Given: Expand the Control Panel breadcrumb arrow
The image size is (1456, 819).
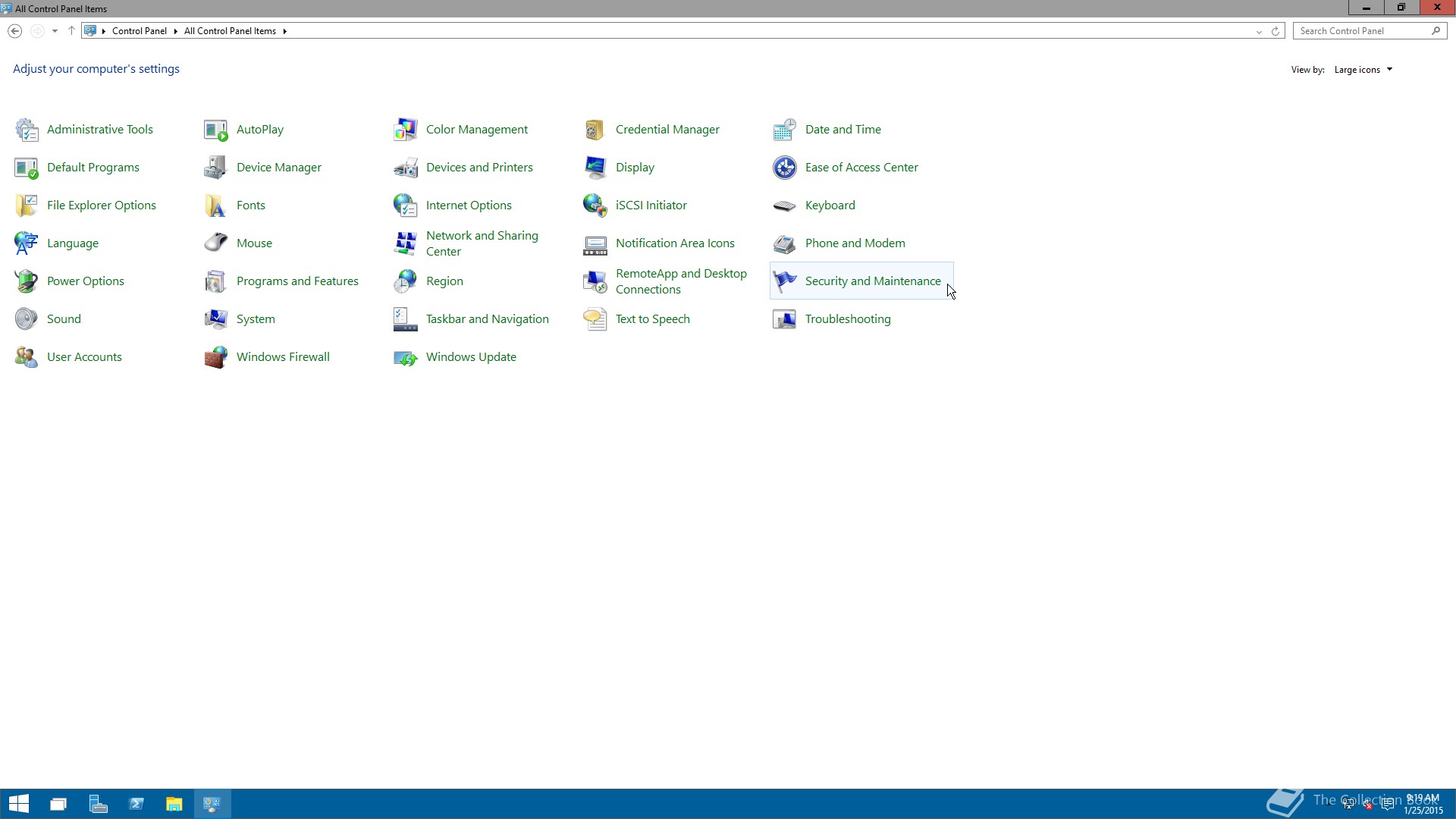Looking at the screenshot, I should click(175, 31).
